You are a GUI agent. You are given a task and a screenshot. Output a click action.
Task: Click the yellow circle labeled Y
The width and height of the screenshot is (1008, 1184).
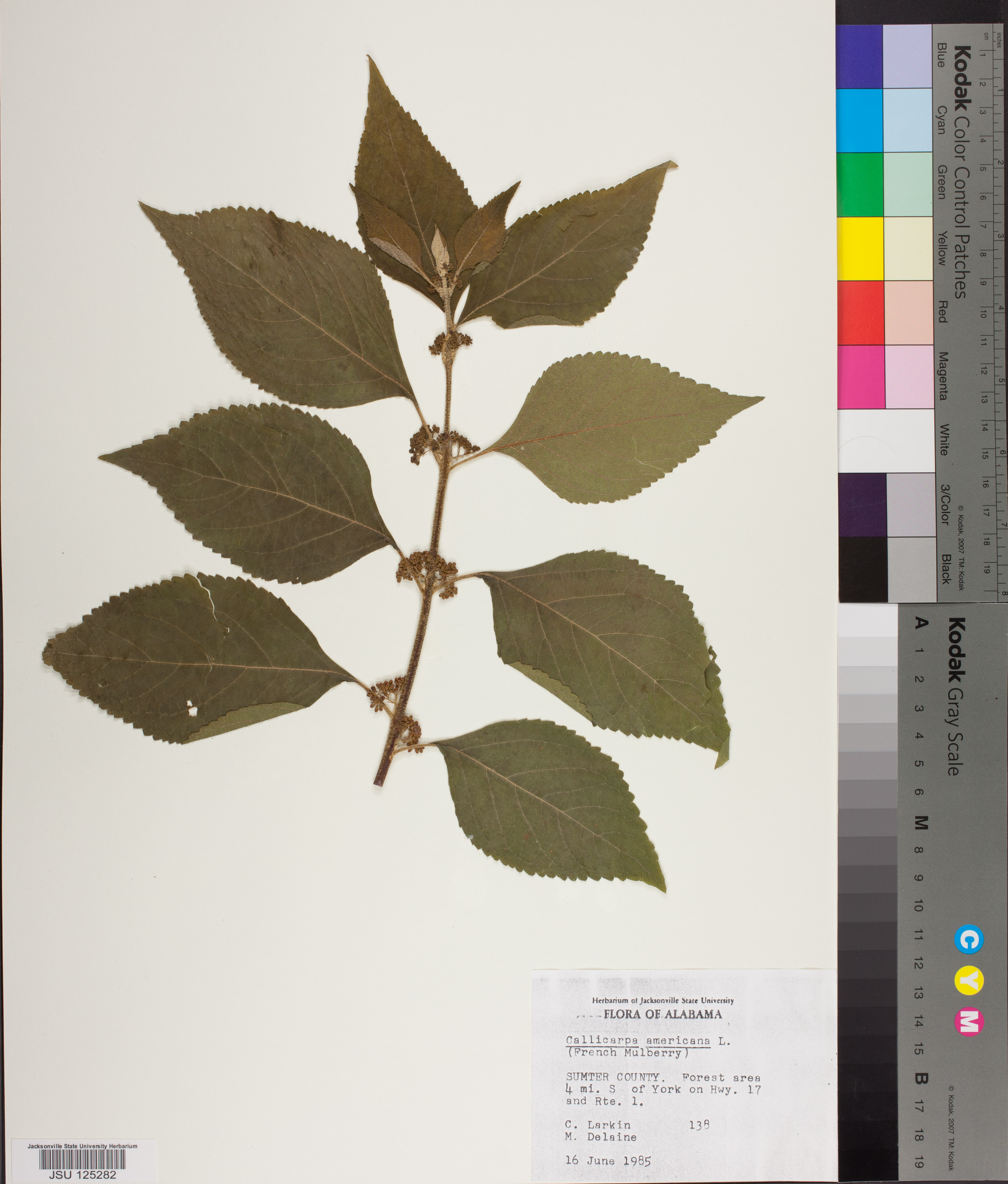coord(969,981)
